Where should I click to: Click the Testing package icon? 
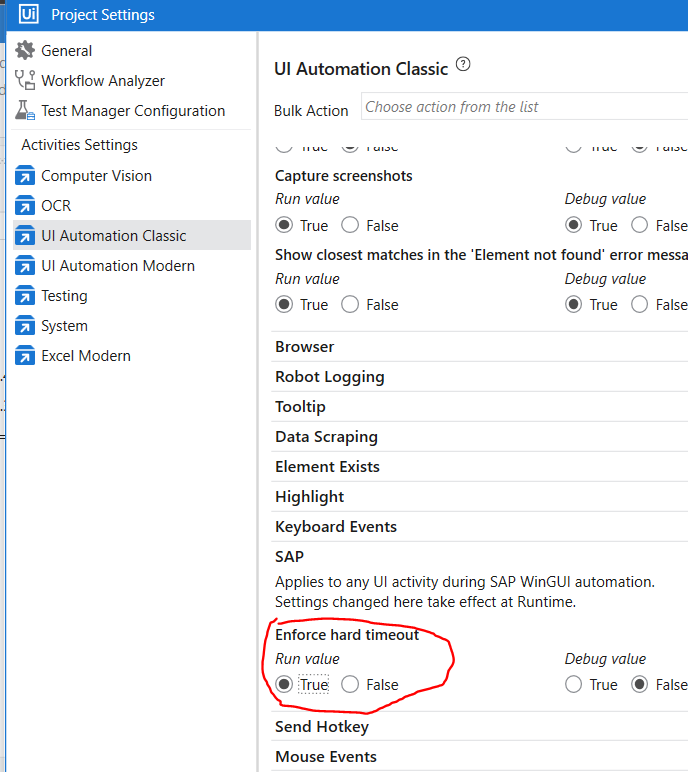click(25, 295)
